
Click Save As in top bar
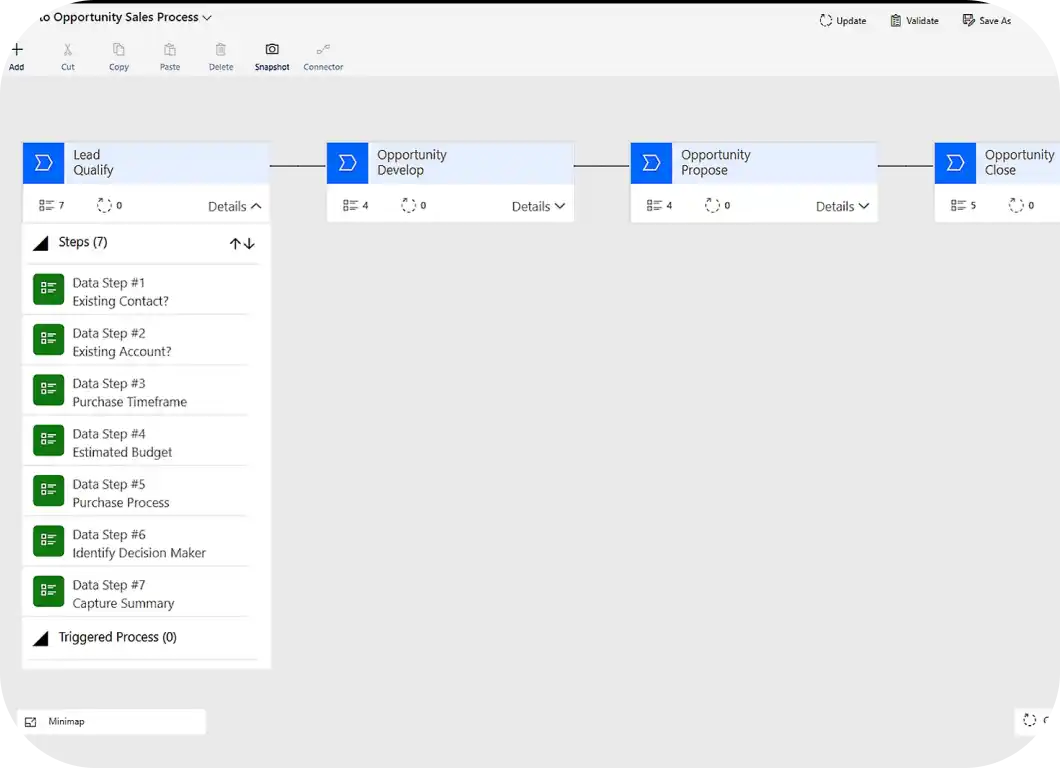[x=986, y=20]
